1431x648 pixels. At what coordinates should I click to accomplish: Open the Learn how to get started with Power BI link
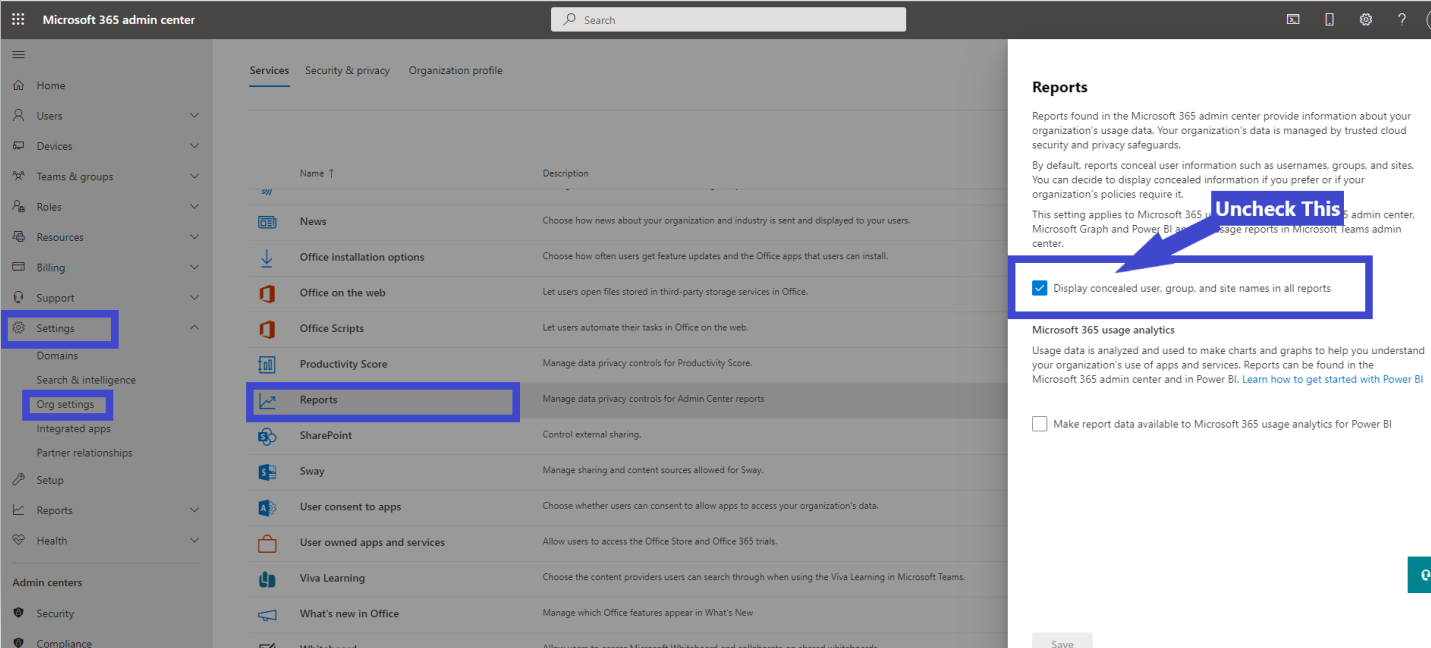point(1333,378)
